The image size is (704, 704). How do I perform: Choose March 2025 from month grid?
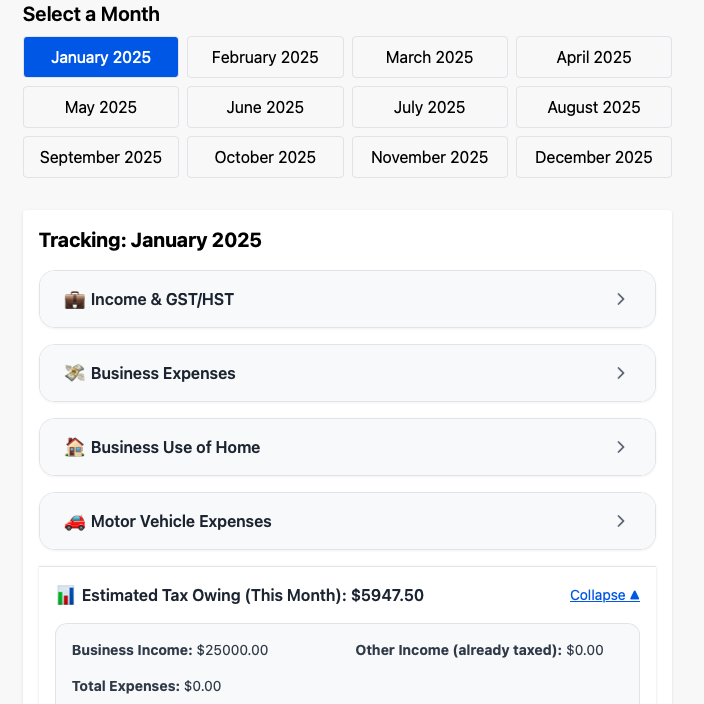(x=430, y=57)
